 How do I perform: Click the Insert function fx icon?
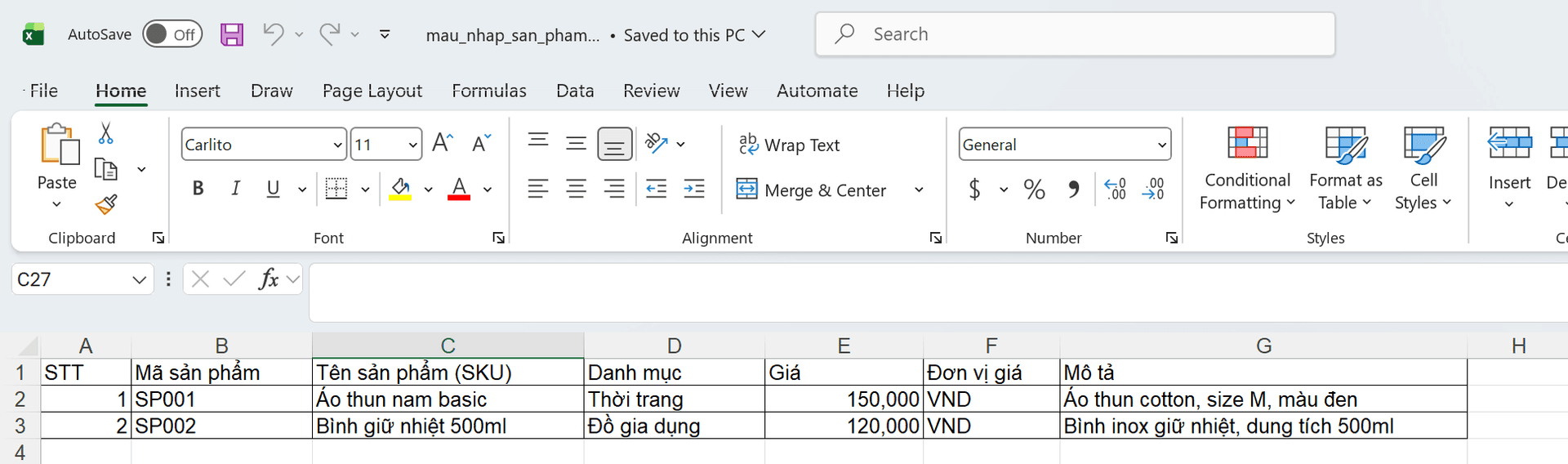pyautogui.click(x=269, y=279)
